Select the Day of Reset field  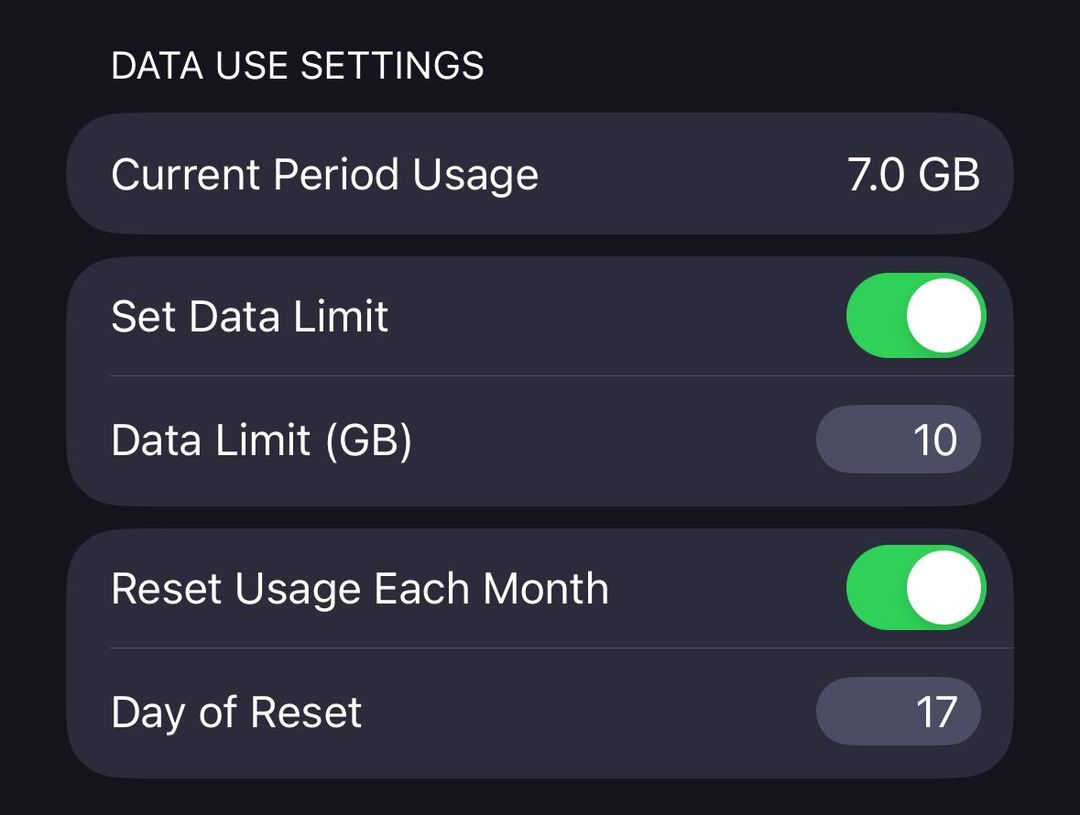pos(898,711)
